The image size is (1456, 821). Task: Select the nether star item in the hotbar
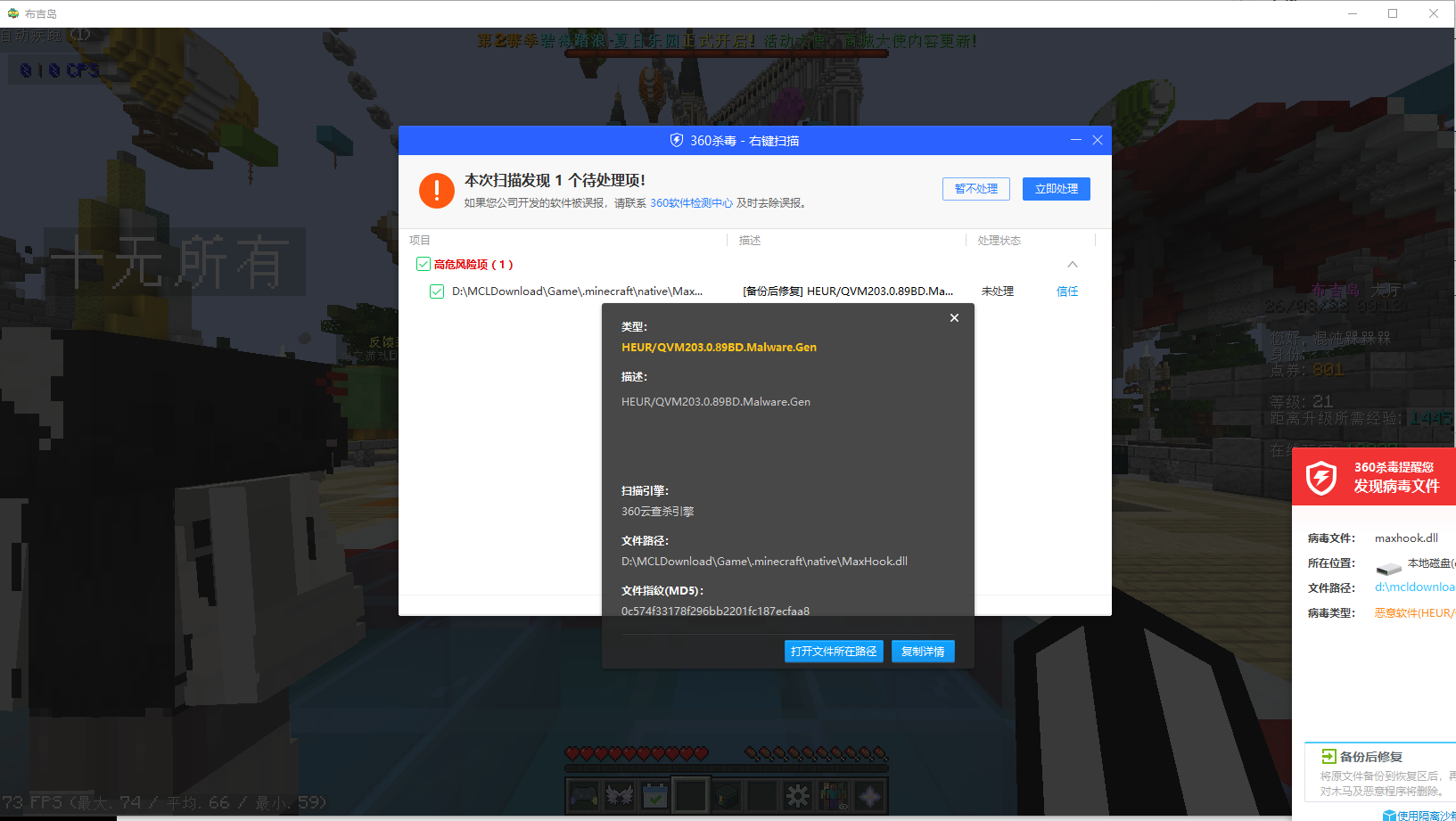coord(869,795)
